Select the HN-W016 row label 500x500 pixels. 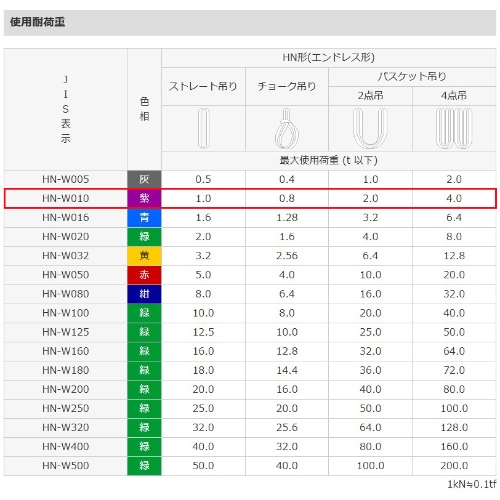[x=66, y=217]
